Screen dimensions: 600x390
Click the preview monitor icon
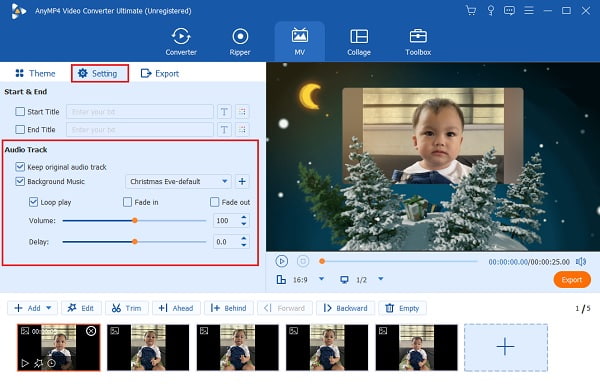[x=344, y=280]
